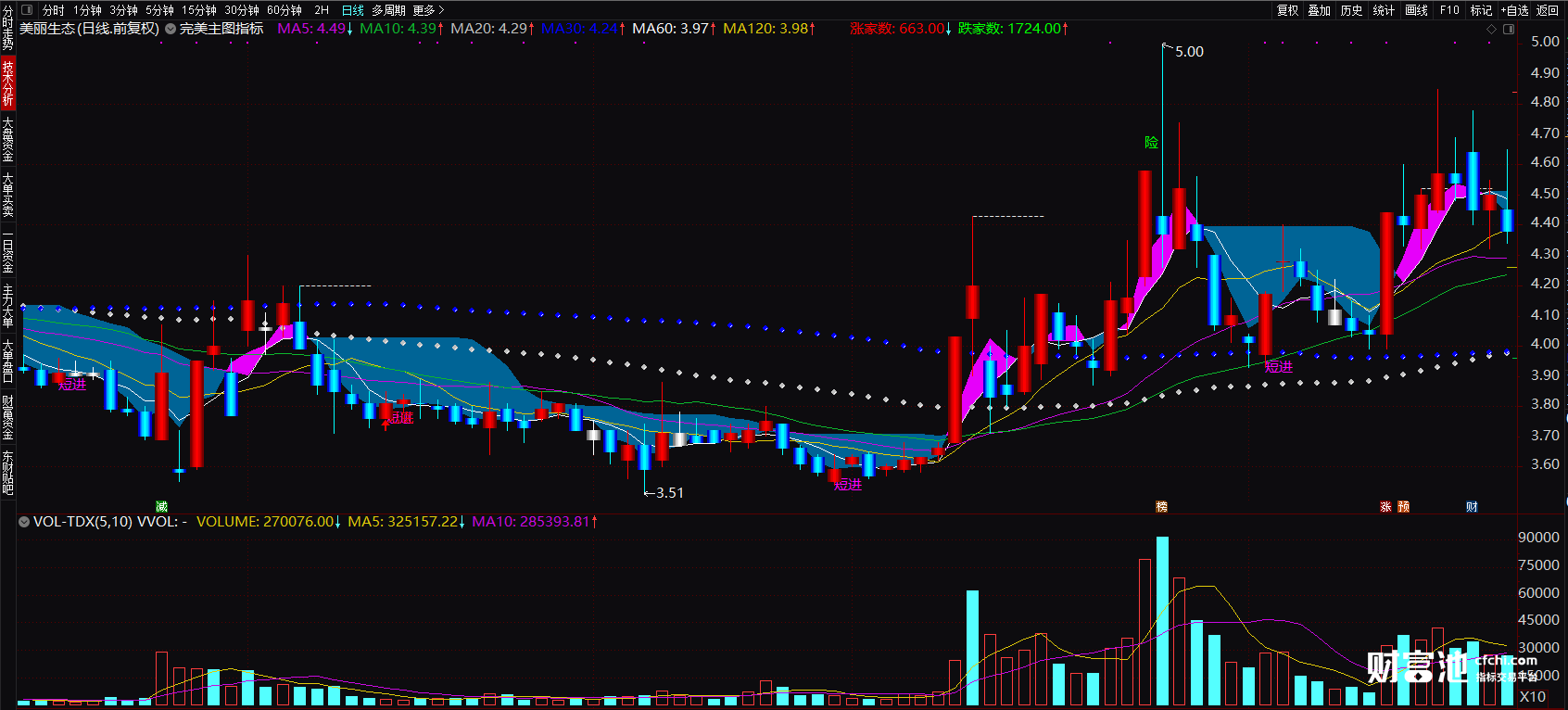Click the 预 event marker at chart bottom
This screenshot has width=1568, height=710.
tap(1404, 506)
